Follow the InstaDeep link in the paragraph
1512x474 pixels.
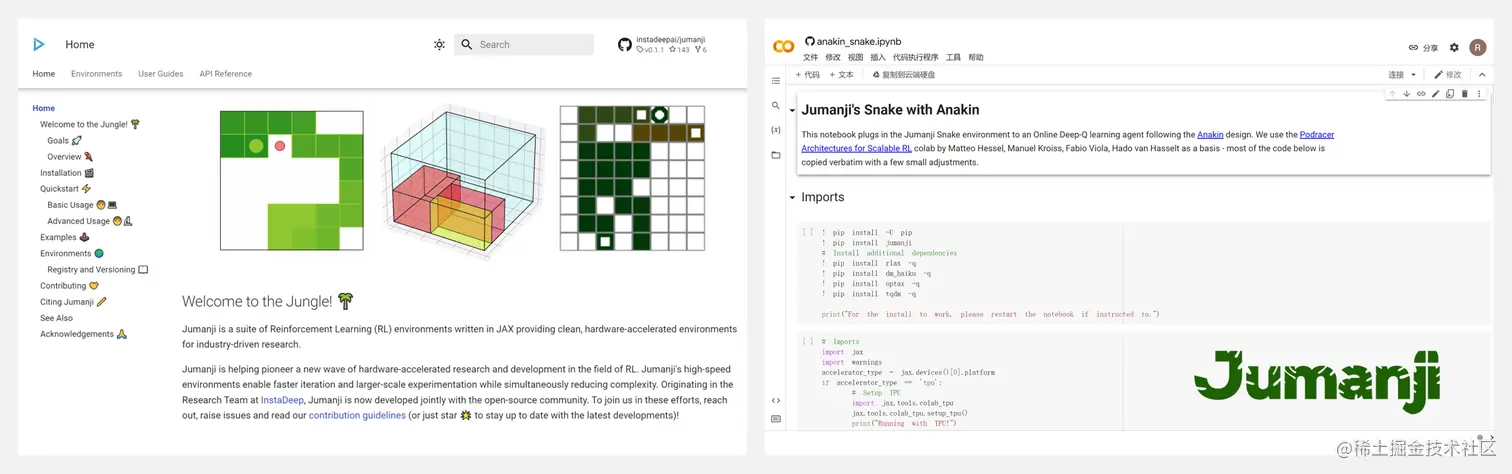pyautogui.click(x=282, y=400)
